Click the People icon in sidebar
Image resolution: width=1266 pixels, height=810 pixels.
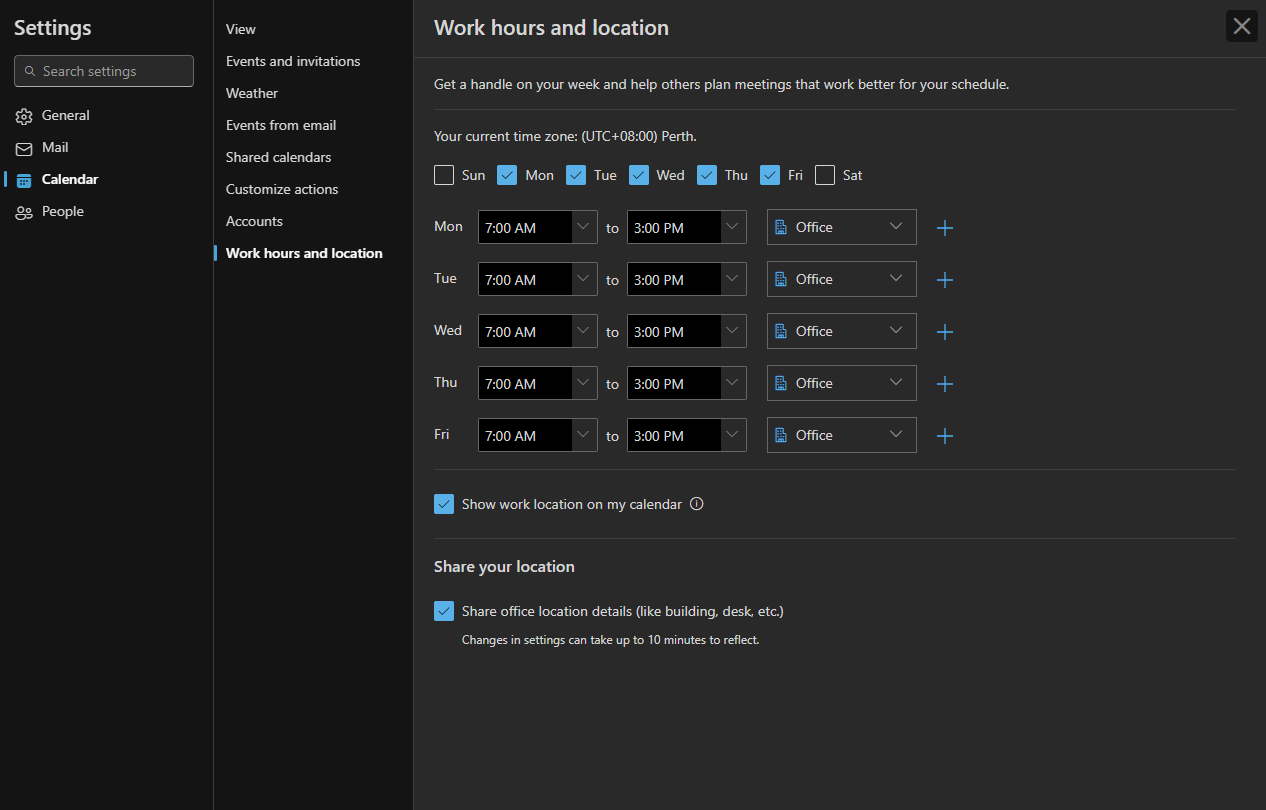(x=24, y=212)
